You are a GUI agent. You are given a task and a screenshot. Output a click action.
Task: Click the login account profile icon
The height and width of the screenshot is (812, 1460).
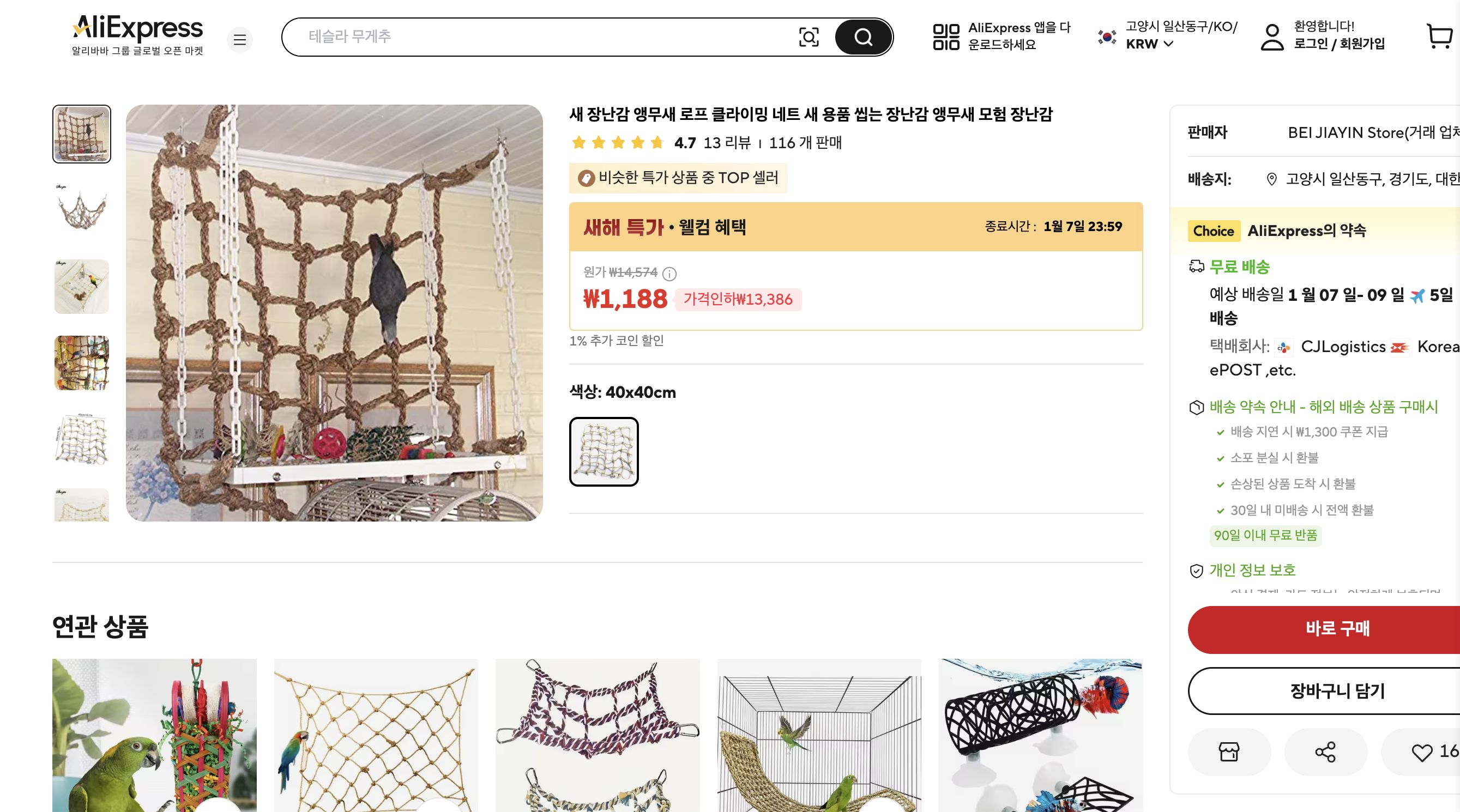[1272, 37]
